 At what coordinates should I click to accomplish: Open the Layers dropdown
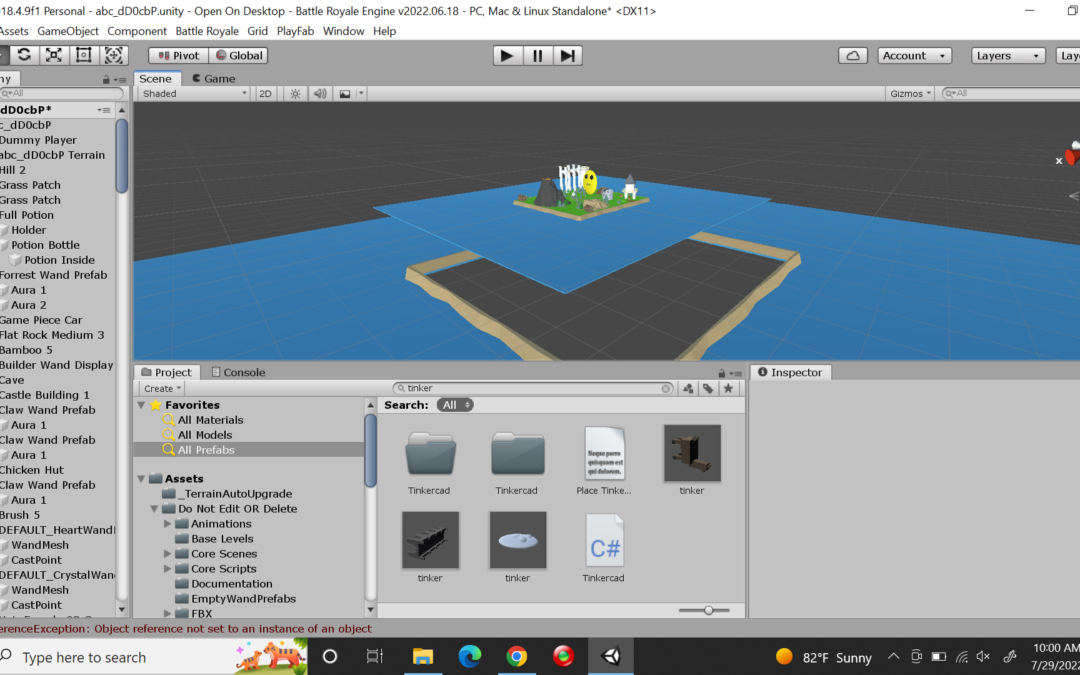pyautogui.click(x=1008, y=56)
